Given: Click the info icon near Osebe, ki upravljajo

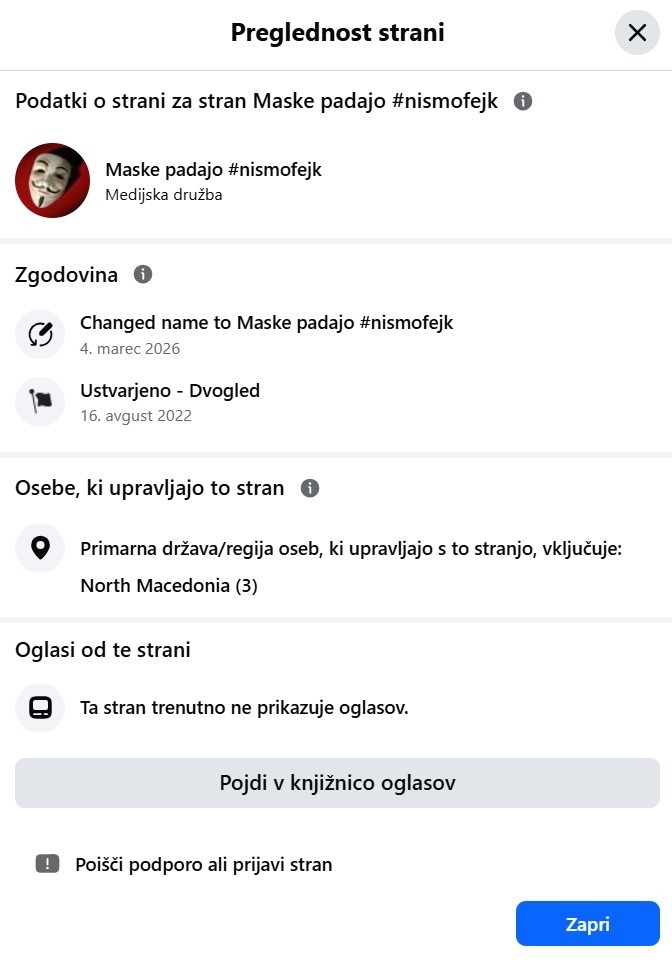Looking at the screenshot, I should coord(310,488).
